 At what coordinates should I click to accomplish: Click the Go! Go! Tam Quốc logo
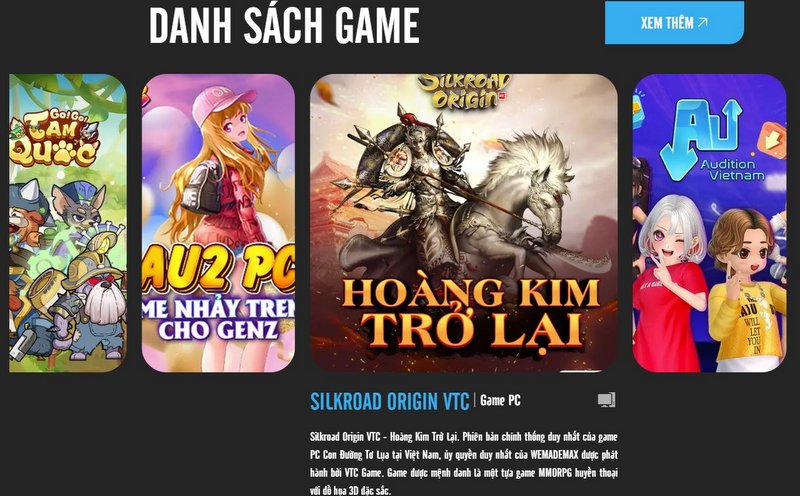(54, 138)
